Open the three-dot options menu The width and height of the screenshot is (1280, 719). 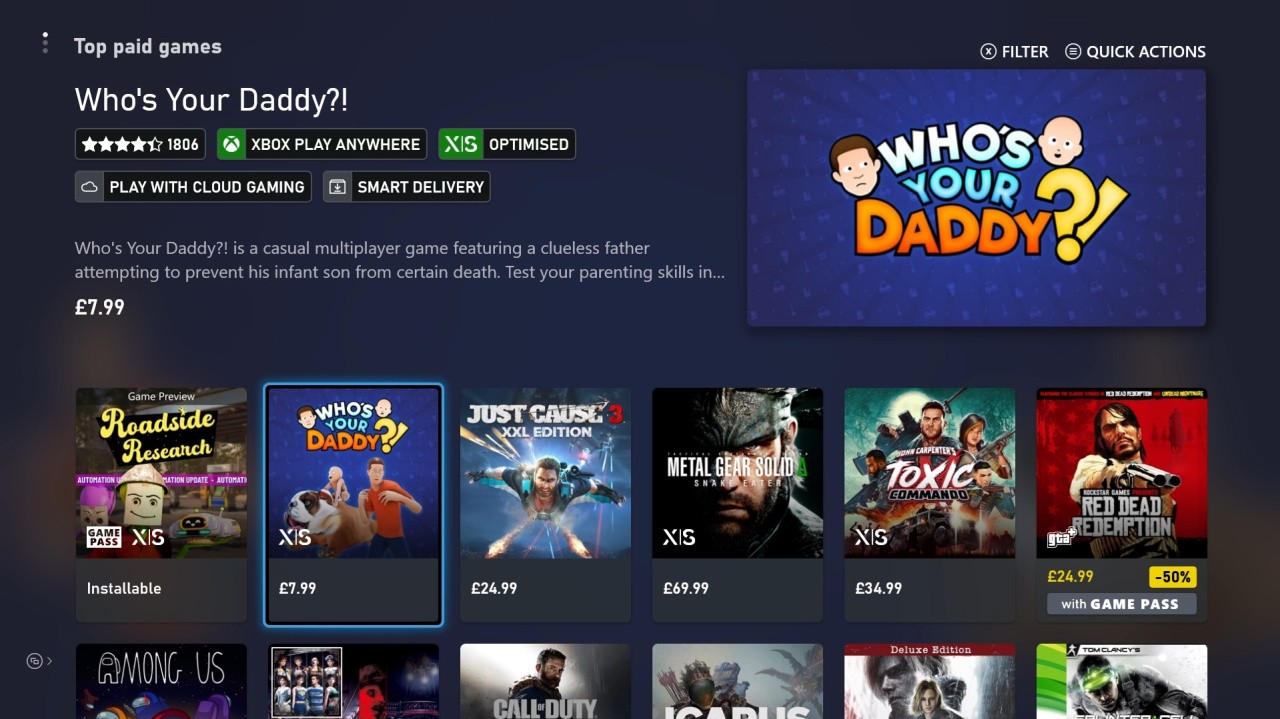pyautogui.click(x=45, y=43)
